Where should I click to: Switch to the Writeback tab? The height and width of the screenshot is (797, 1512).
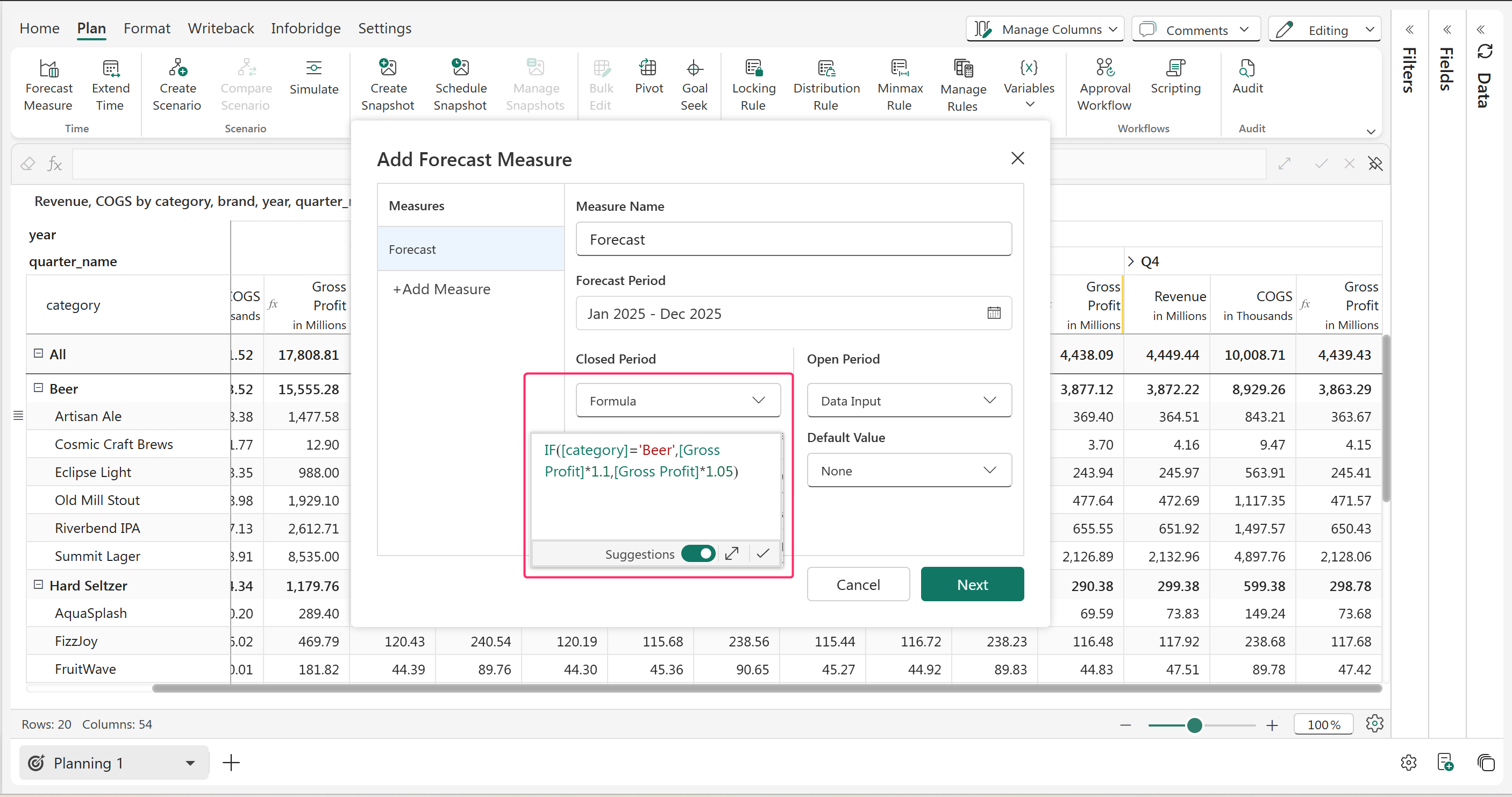click(220, 28)
